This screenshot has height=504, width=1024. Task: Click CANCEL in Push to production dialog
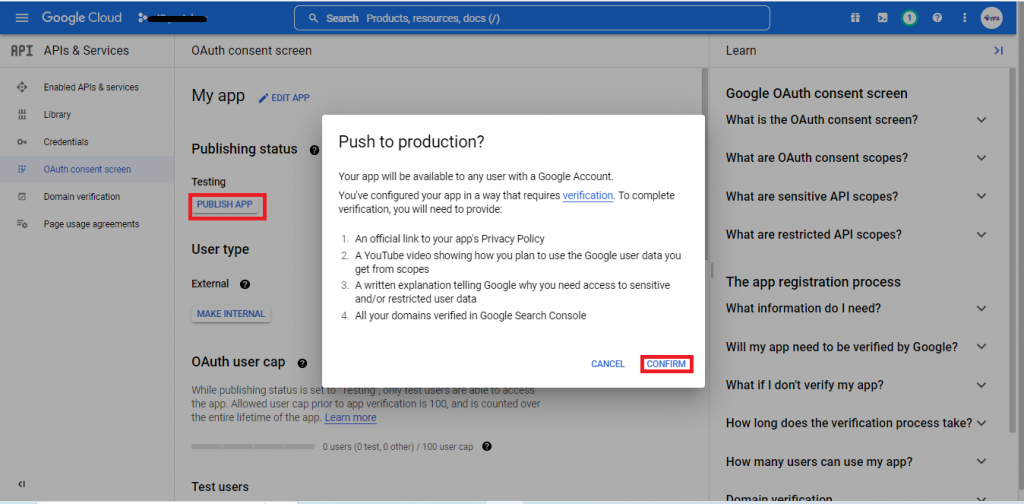(608, 364)
